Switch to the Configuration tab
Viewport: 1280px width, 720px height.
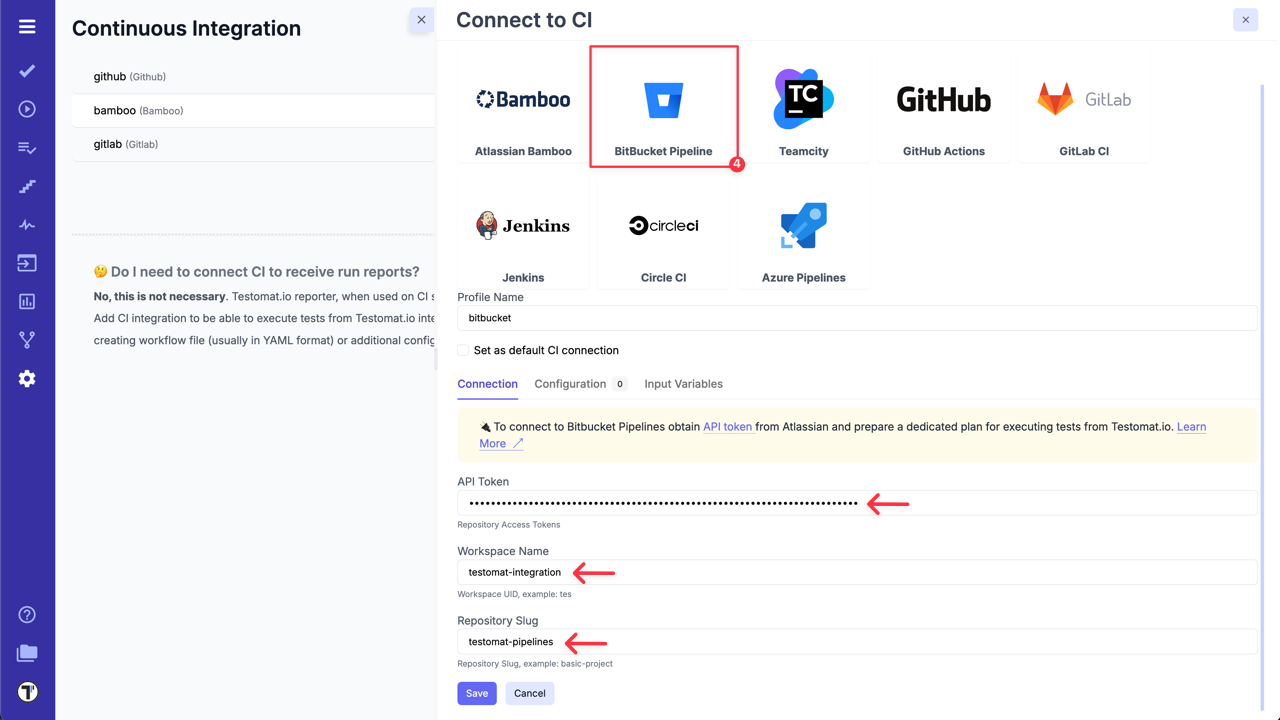570,384
